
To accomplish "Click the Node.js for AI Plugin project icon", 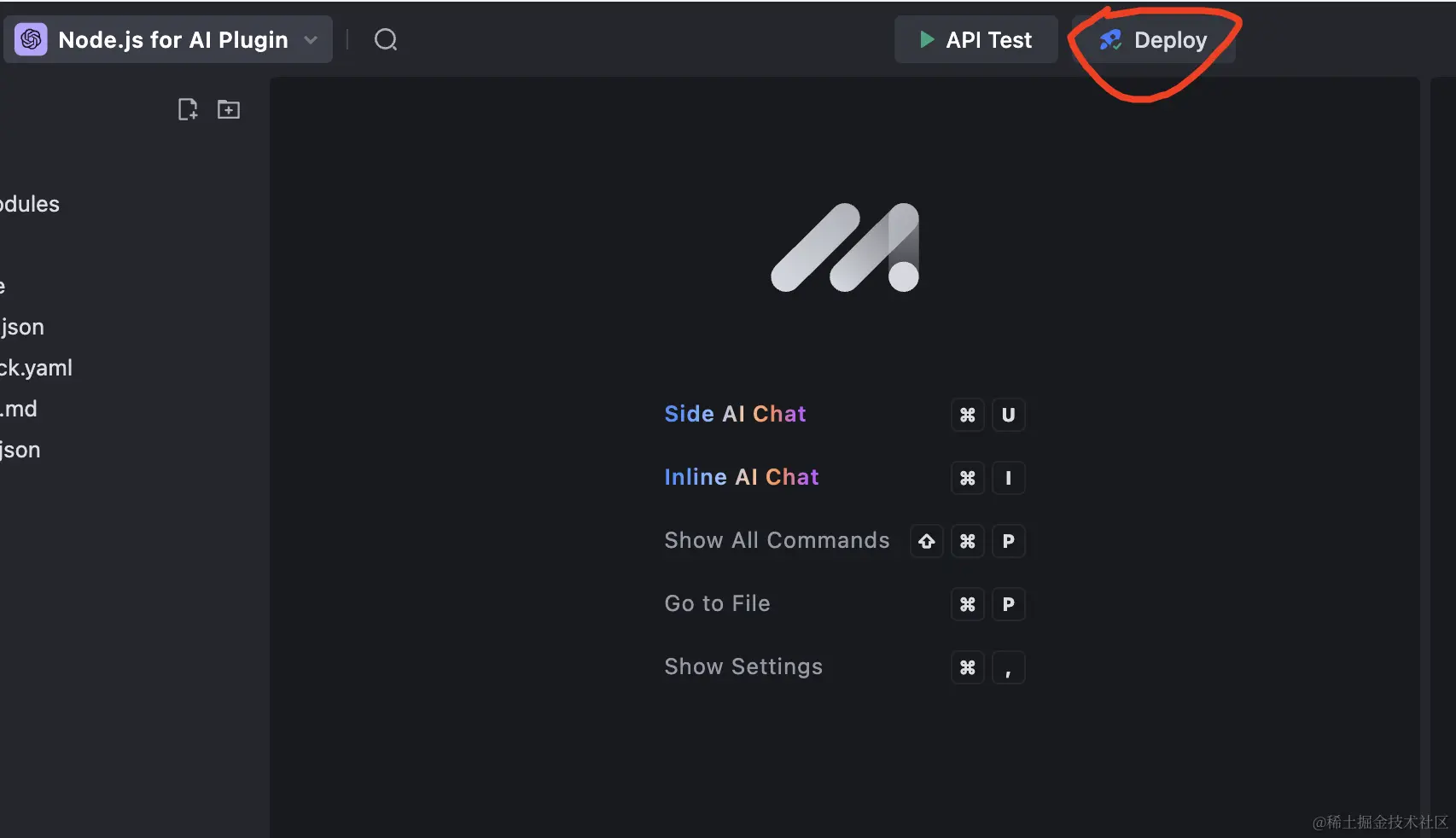I will pyautogui.click(x=31, y=39).
